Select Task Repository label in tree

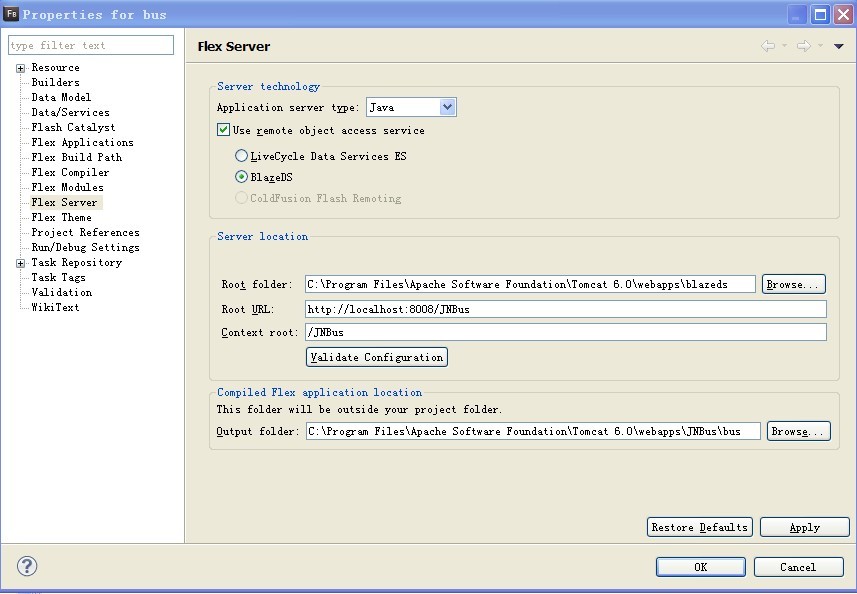[x=77, y=263]
